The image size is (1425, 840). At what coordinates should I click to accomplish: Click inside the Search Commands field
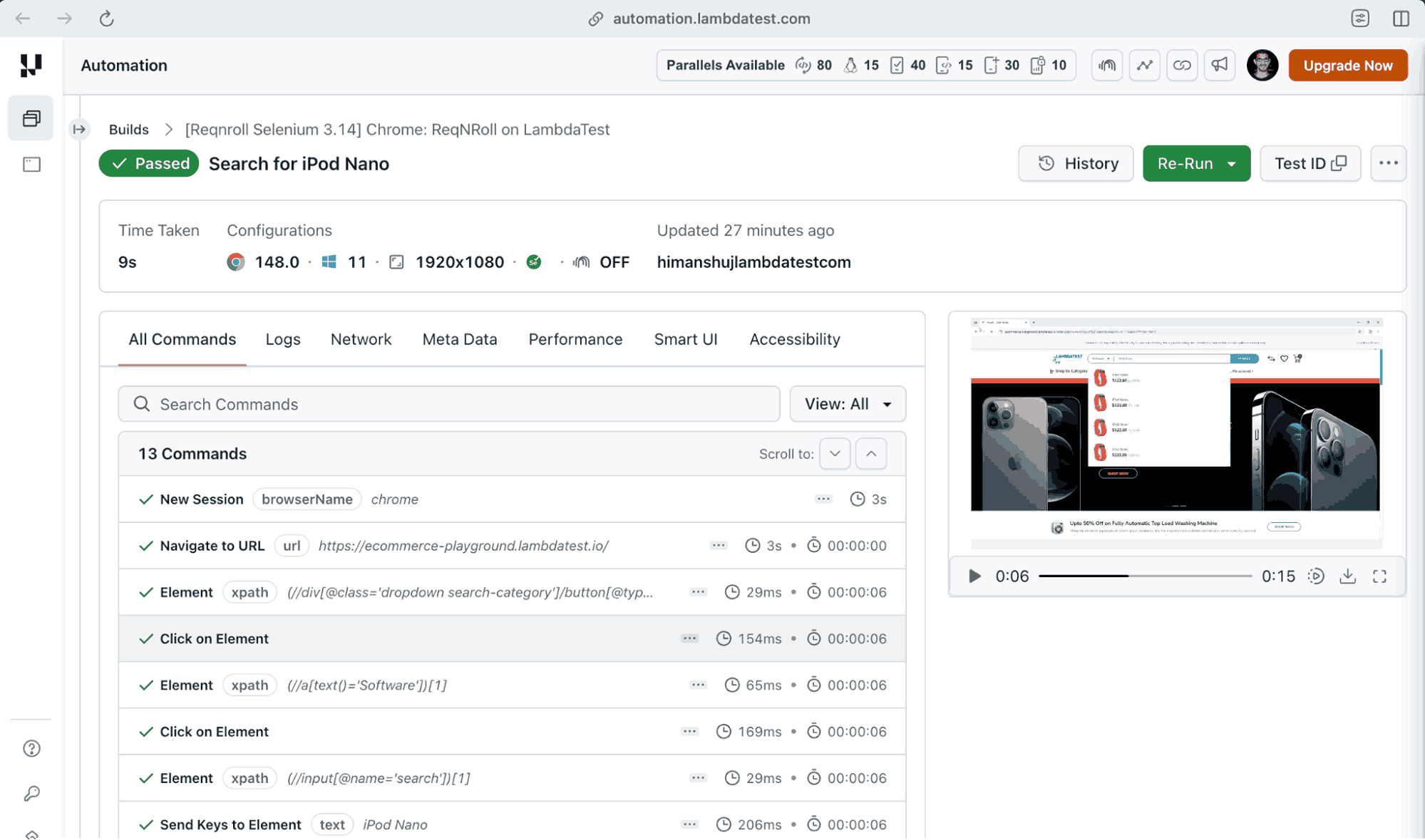tap(449, 404)
